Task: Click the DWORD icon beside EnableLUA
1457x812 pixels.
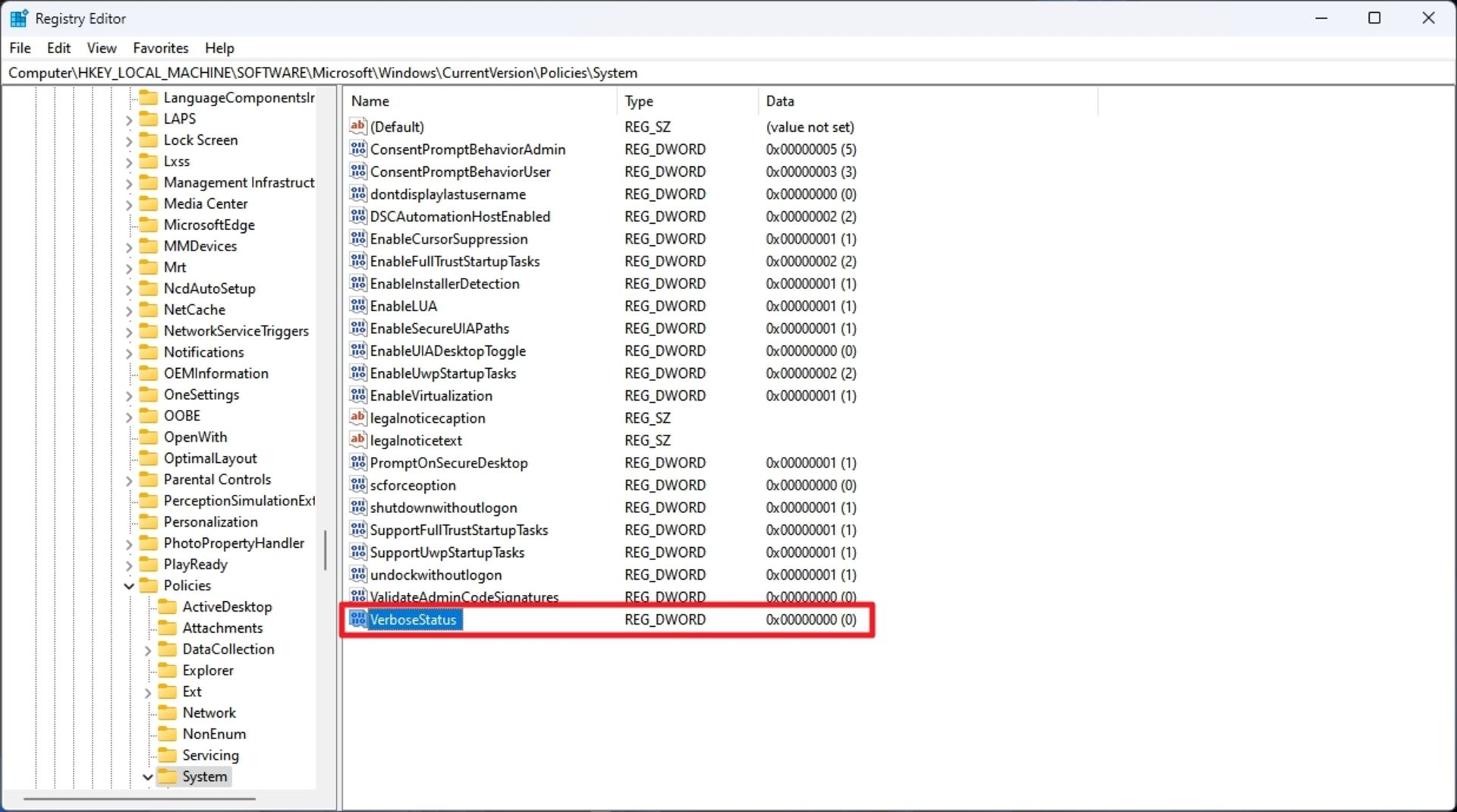Action: click(358, 306)
